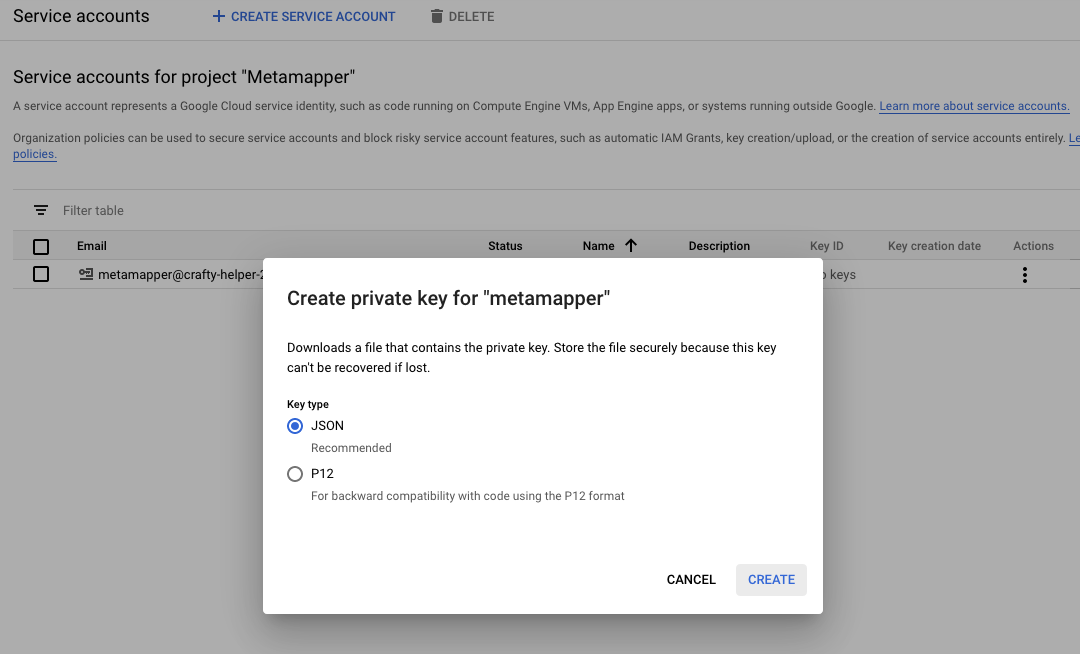The height and width of the screenshot is (654, 1080).
Task: Click the Description column header
Action: click(x=719, y=246)
